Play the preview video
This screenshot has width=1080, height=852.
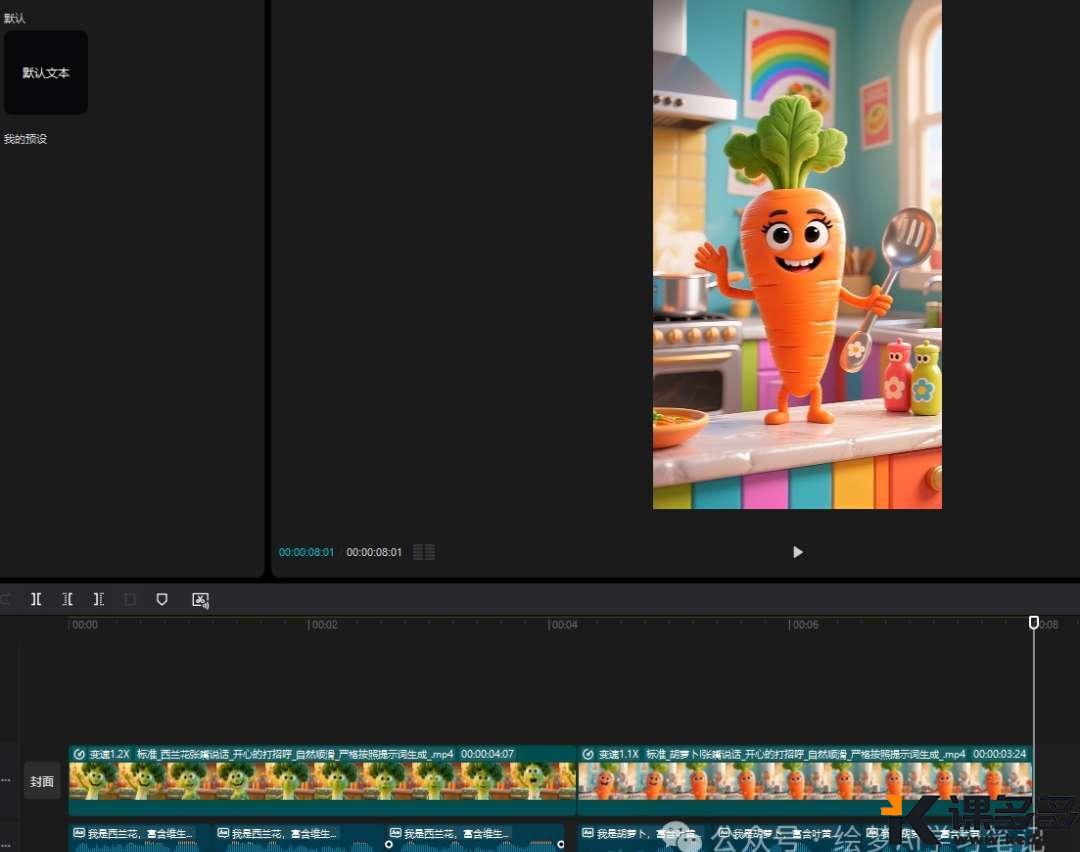tap(798, 552)
